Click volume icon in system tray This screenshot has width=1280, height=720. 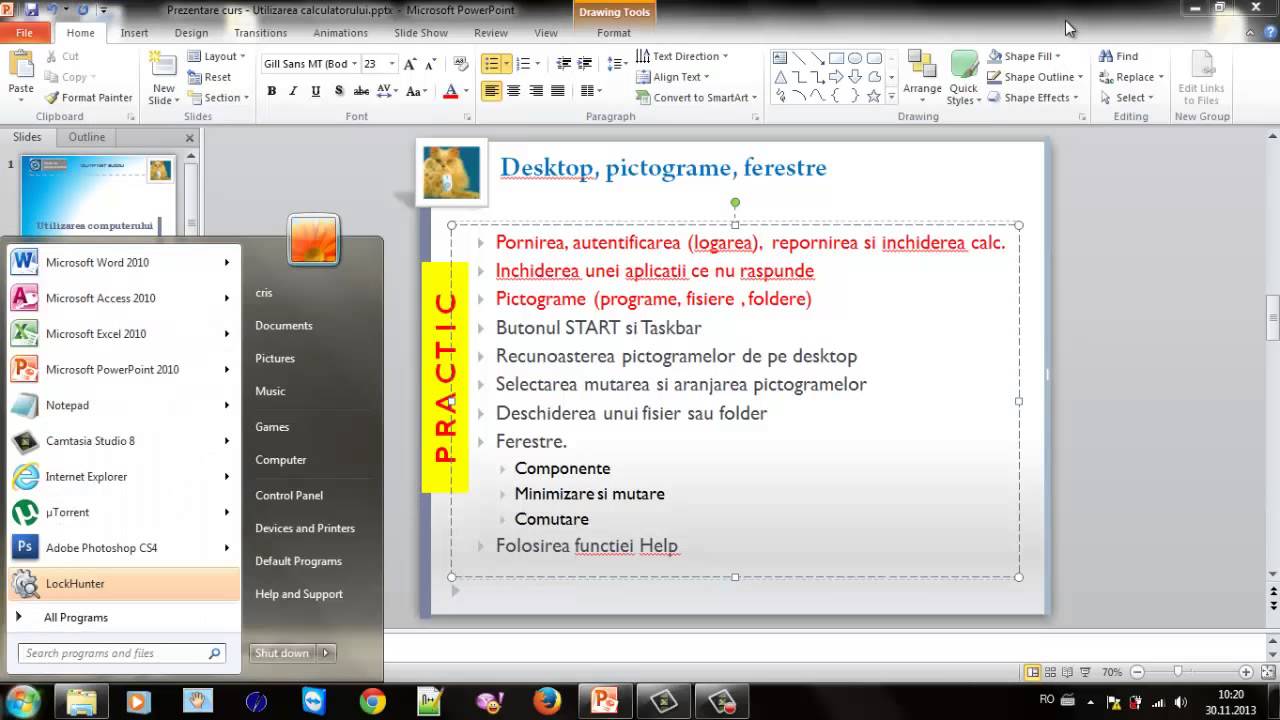pyautogui.click(x=1180, y=702)
